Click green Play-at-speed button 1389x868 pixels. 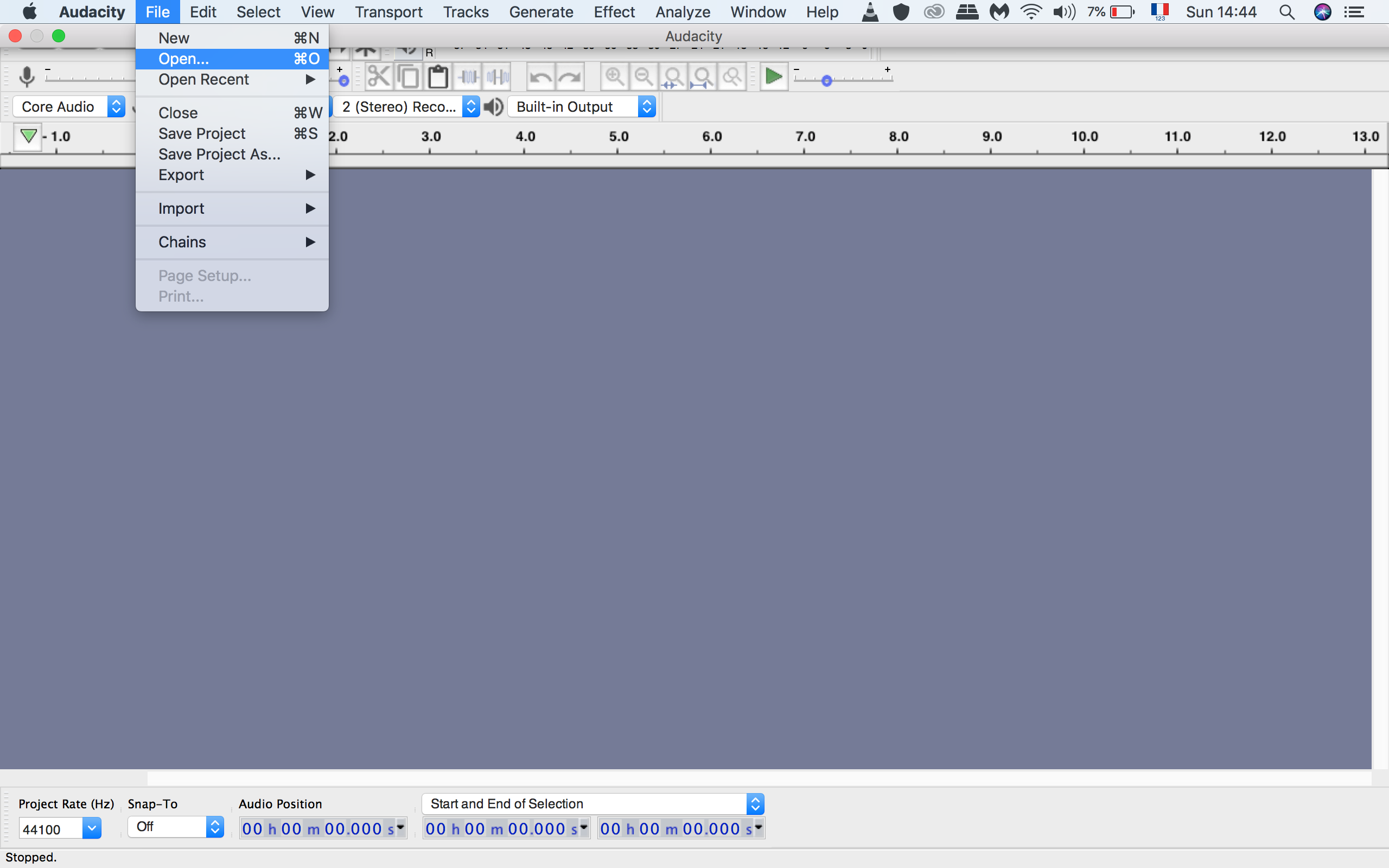[774, 76]
